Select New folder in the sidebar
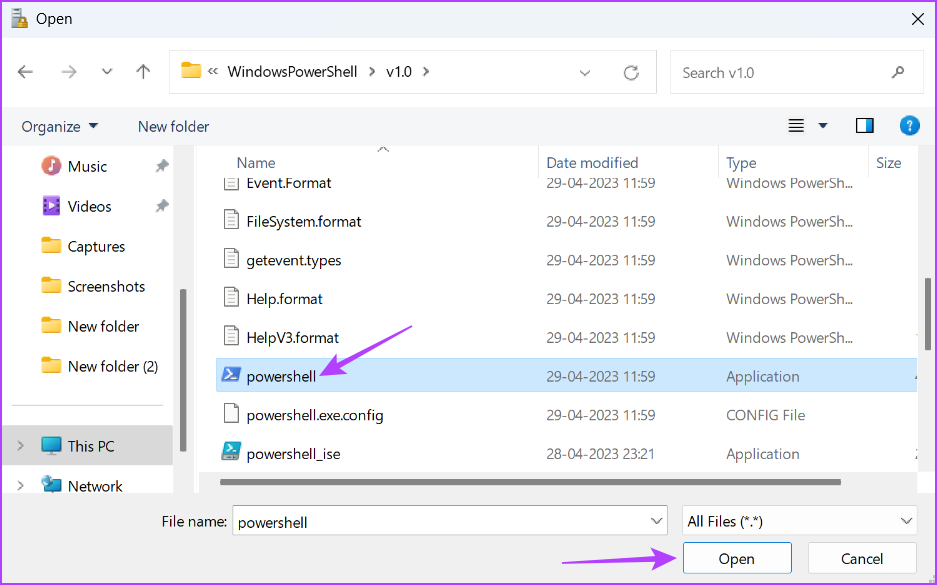Image resolution: width=937 pixels, height=585 pixels. pyautogui.click(x=103, y=327)
